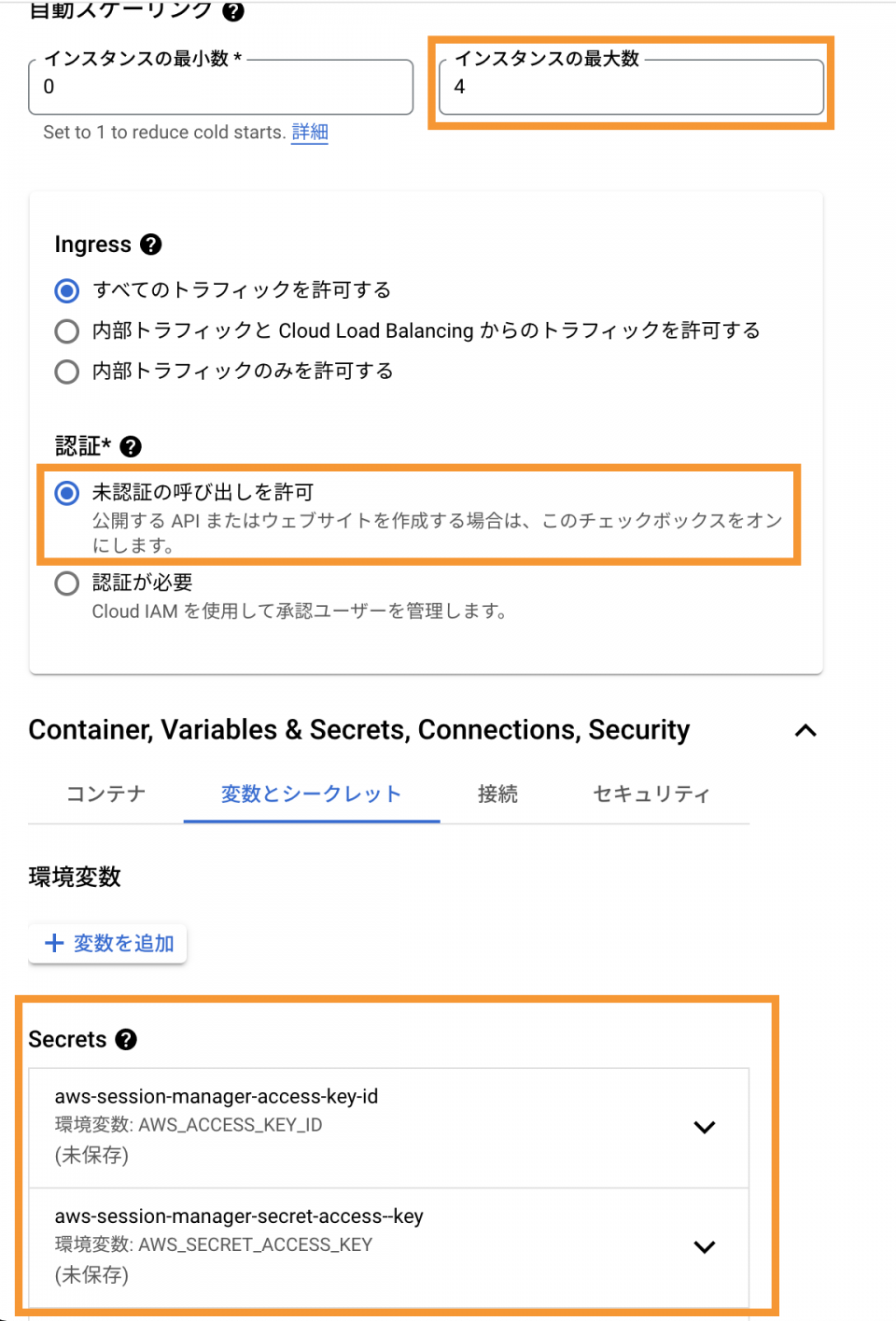Screen dimensions: 896x1321
Task: Click the help icon next to Ingress
Action: 151,245
